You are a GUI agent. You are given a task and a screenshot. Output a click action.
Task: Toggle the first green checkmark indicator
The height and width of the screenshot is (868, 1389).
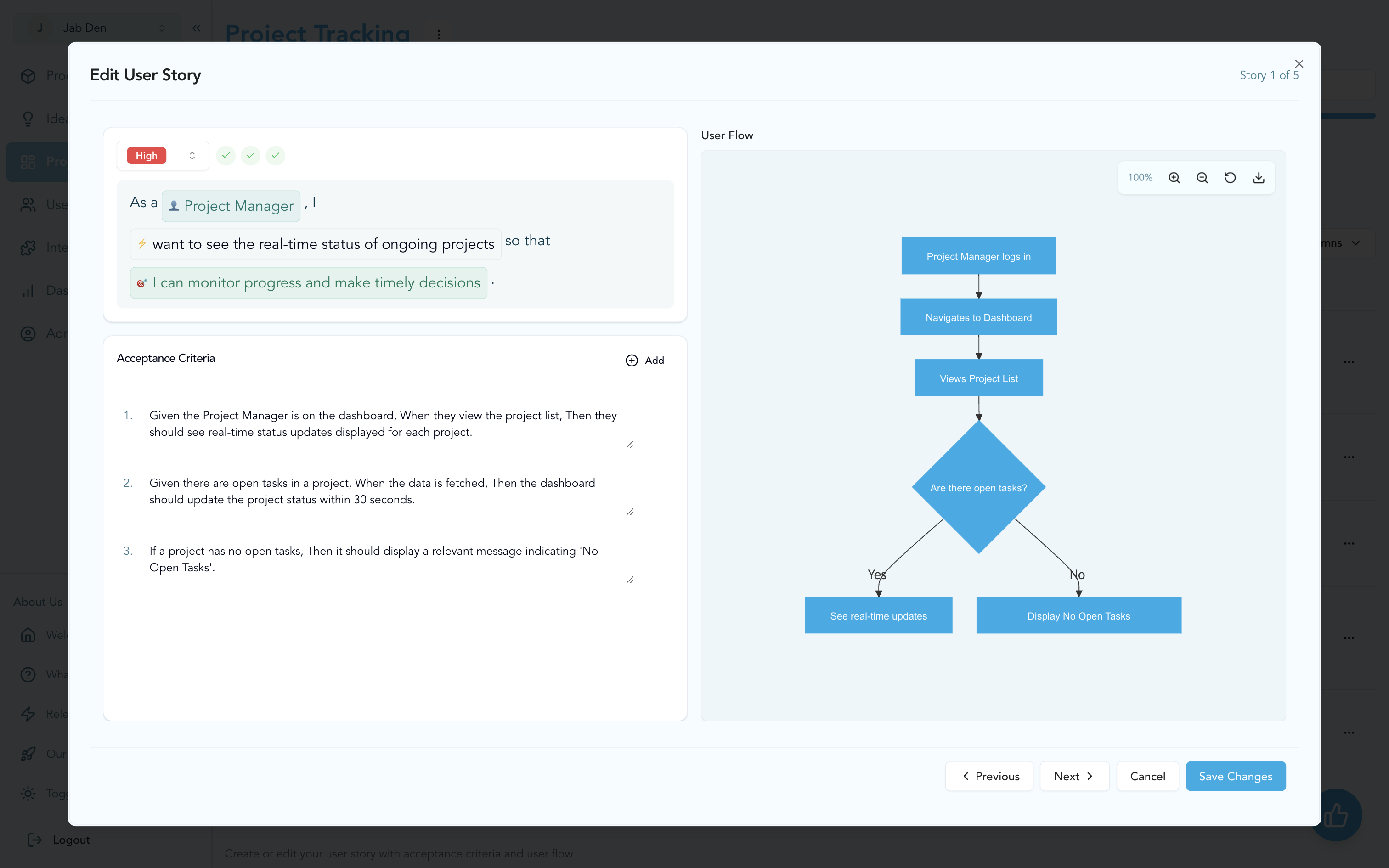pyautogui.click(x=226, y=156)
